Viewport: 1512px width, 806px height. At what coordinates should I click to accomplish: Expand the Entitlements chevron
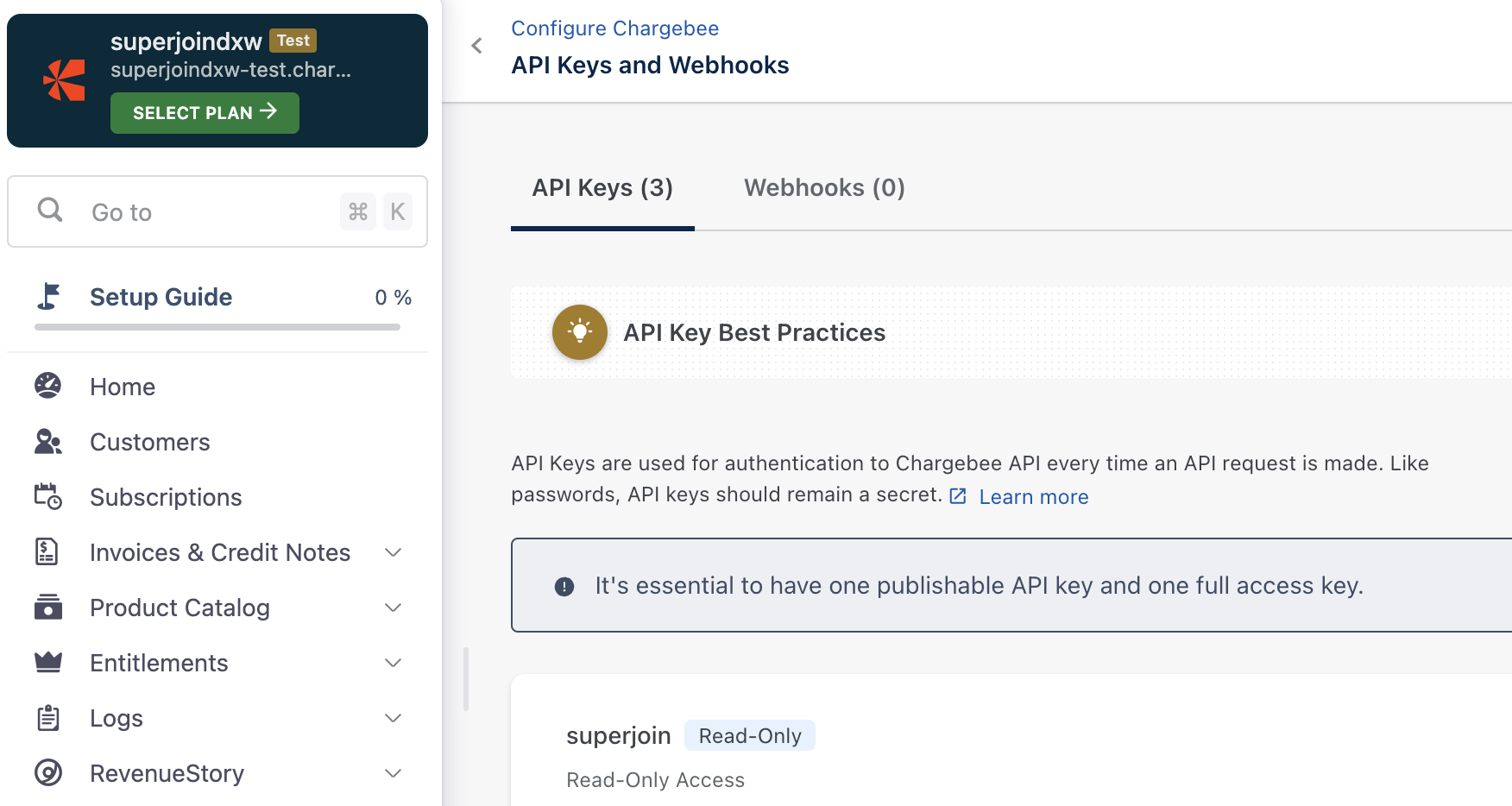click(x=393, y=663)
